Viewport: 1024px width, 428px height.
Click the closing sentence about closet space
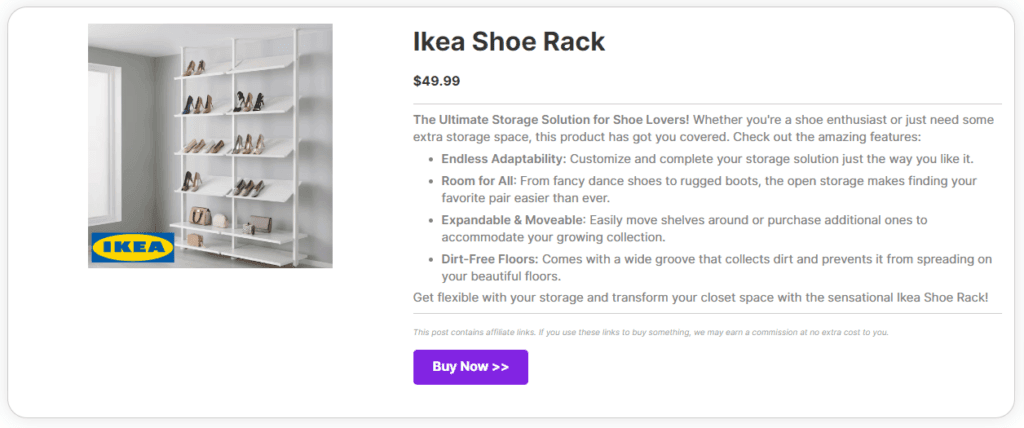tap(701, 297)
